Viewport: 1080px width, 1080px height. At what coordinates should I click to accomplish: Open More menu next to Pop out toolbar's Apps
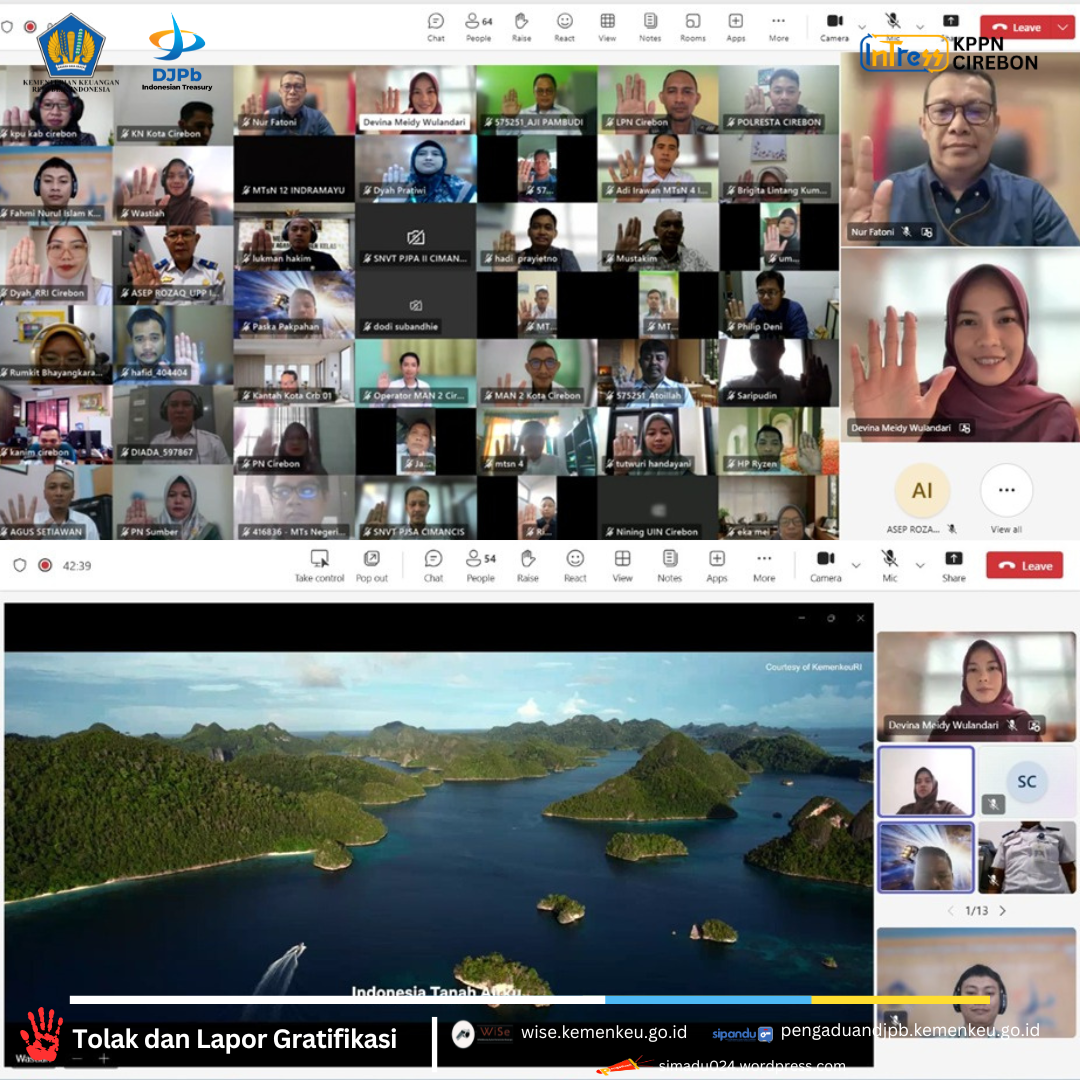pos(764,564)
